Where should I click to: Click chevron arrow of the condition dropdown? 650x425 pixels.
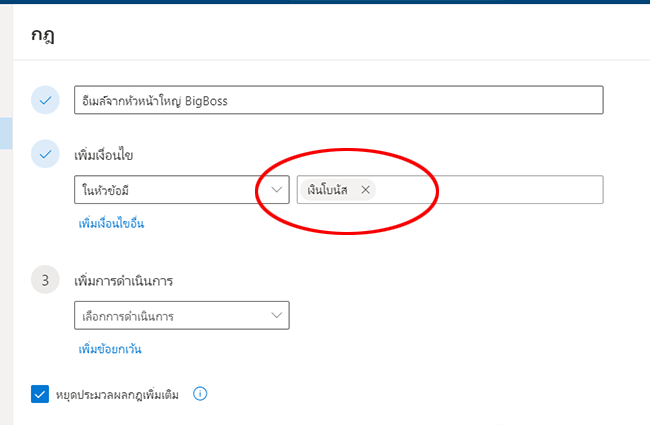click(x=276, y=190)
